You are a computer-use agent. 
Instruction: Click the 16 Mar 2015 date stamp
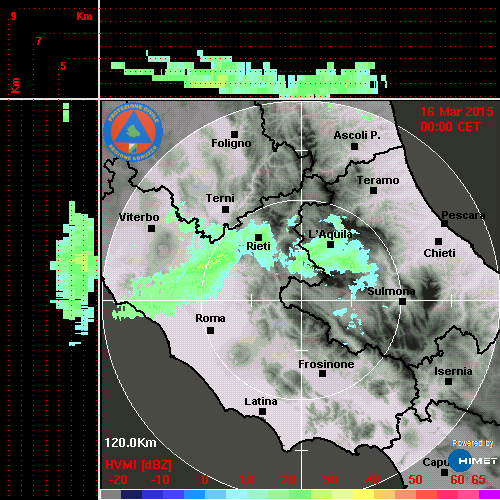tap(457, 112)
